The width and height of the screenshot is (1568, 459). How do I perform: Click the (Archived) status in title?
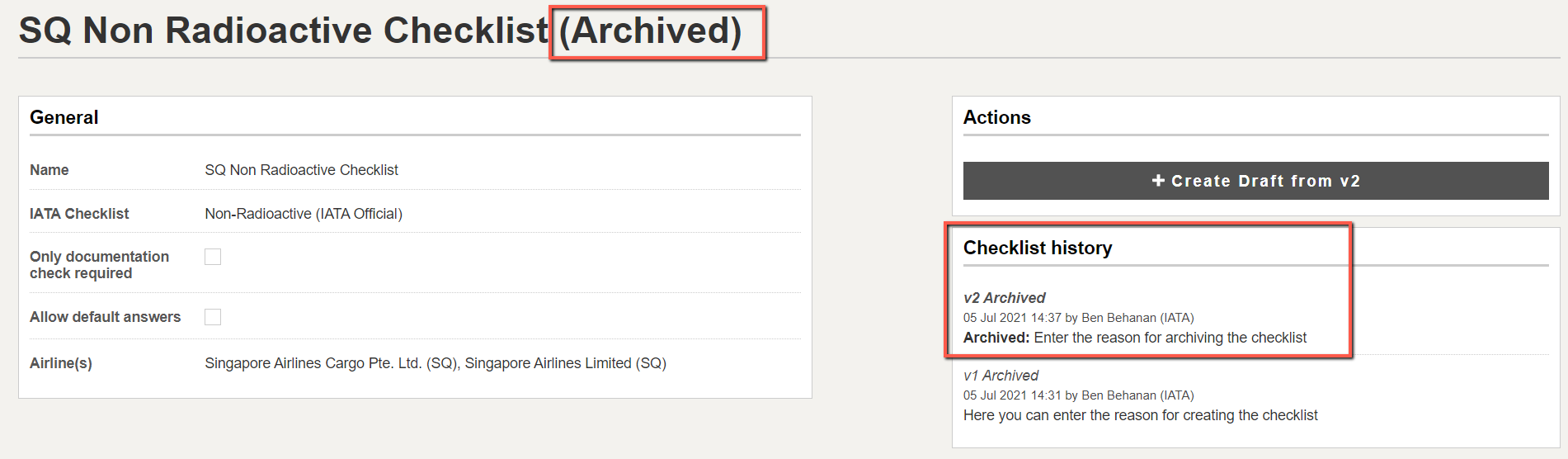pyautogui.click(x=650, y=31)
